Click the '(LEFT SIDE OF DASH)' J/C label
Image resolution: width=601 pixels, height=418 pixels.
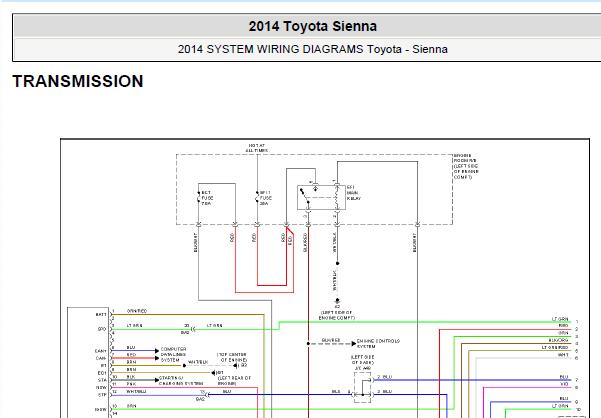point(362,359)
